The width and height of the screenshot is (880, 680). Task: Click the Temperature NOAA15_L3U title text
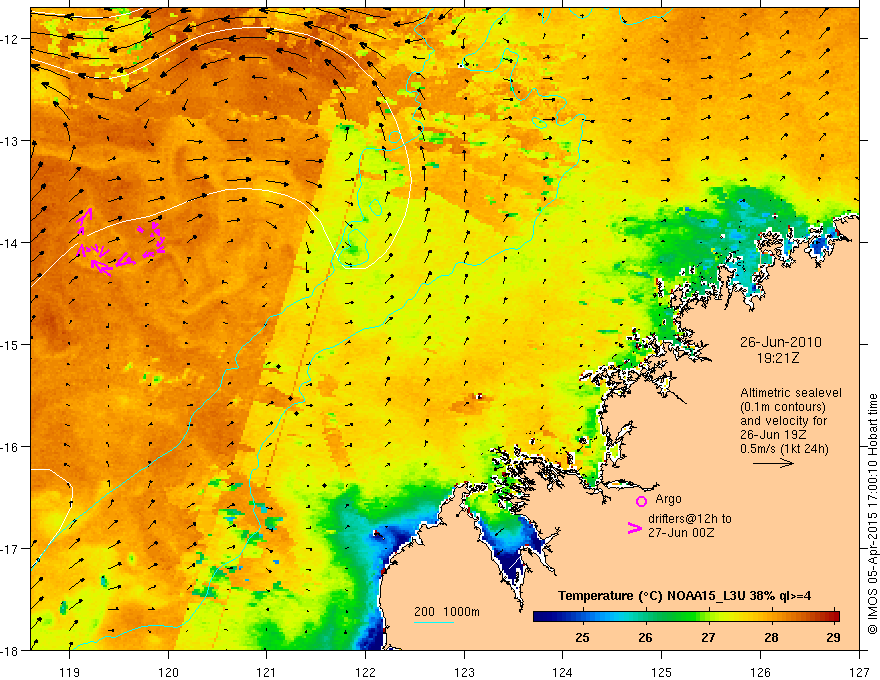[x=684, y=596]
